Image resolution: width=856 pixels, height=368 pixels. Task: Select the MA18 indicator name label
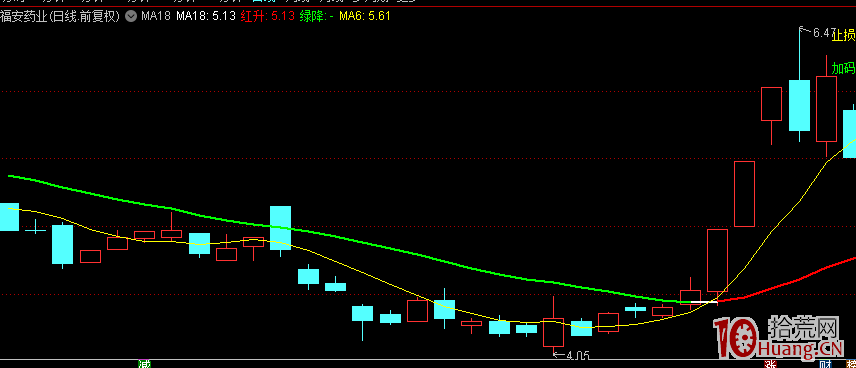point(156,16)
